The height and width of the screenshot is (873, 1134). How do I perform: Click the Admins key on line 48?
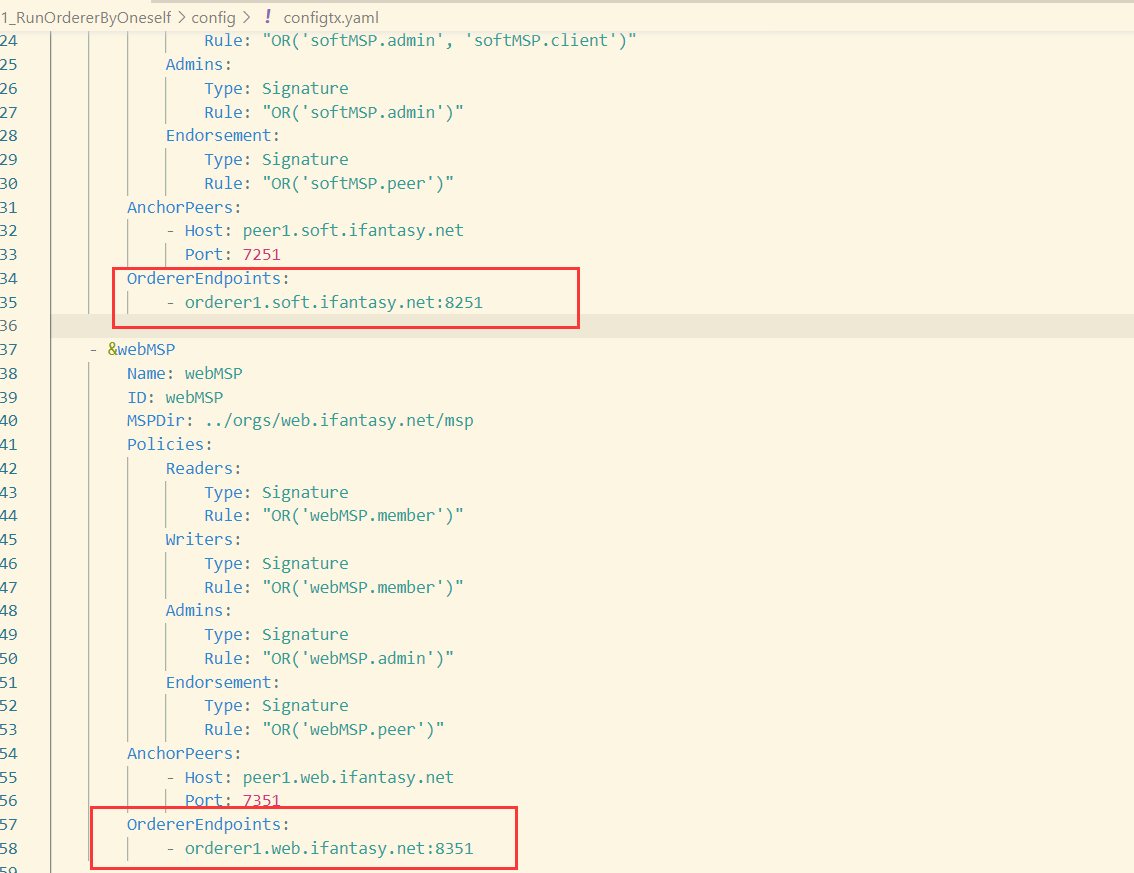[194, 610]
